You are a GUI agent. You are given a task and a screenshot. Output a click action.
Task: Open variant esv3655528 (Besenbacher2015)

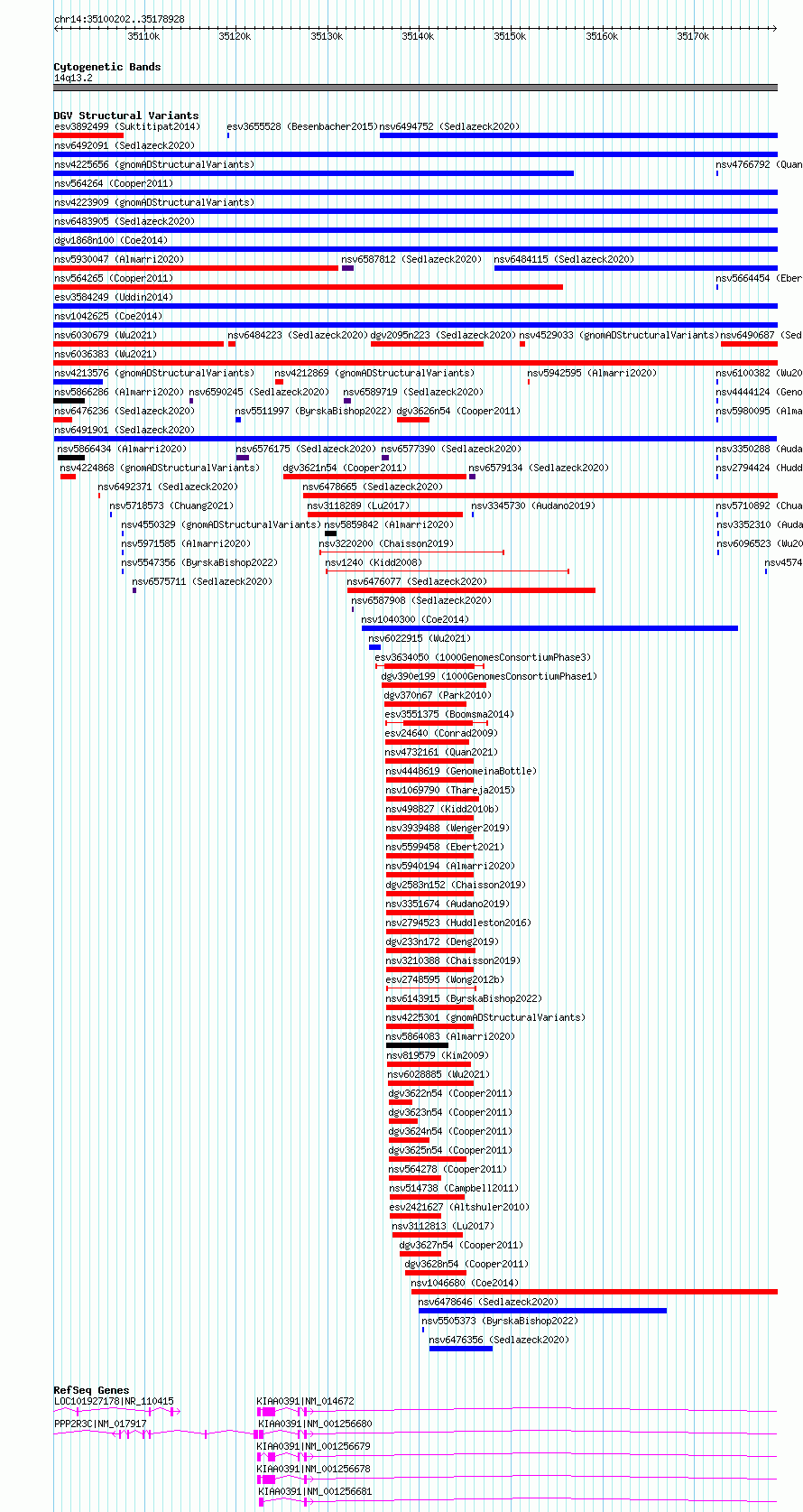tap(301, 126)
